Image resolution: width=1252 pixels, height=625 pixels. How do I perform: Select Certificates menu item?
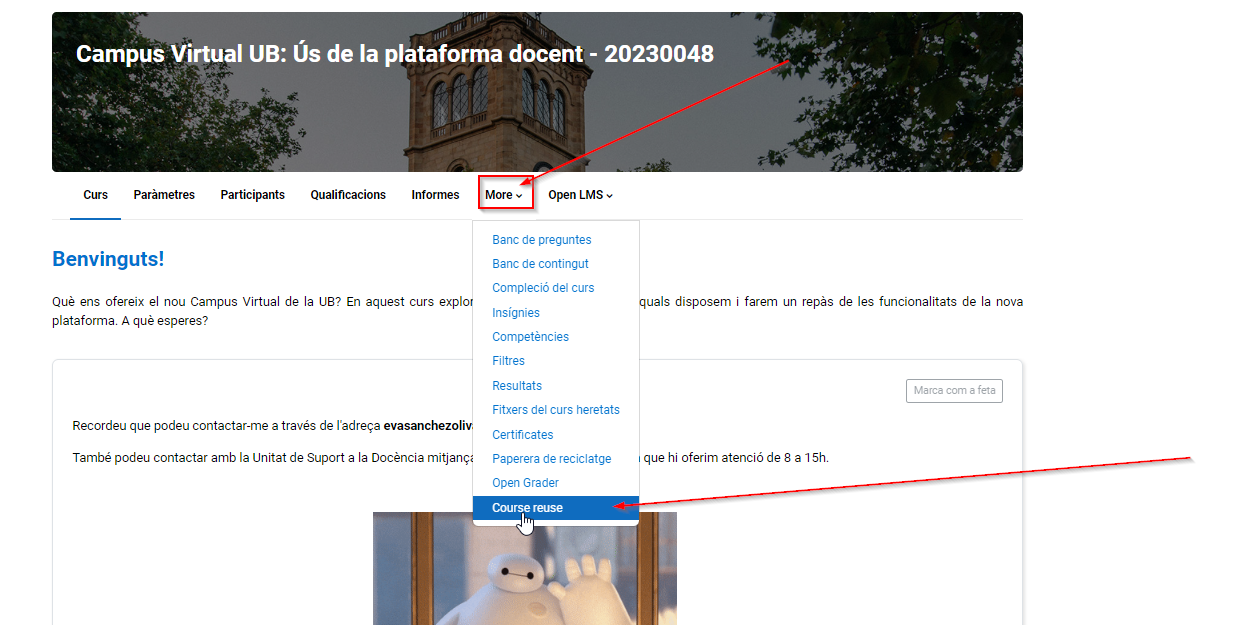[x=522, y=435]
